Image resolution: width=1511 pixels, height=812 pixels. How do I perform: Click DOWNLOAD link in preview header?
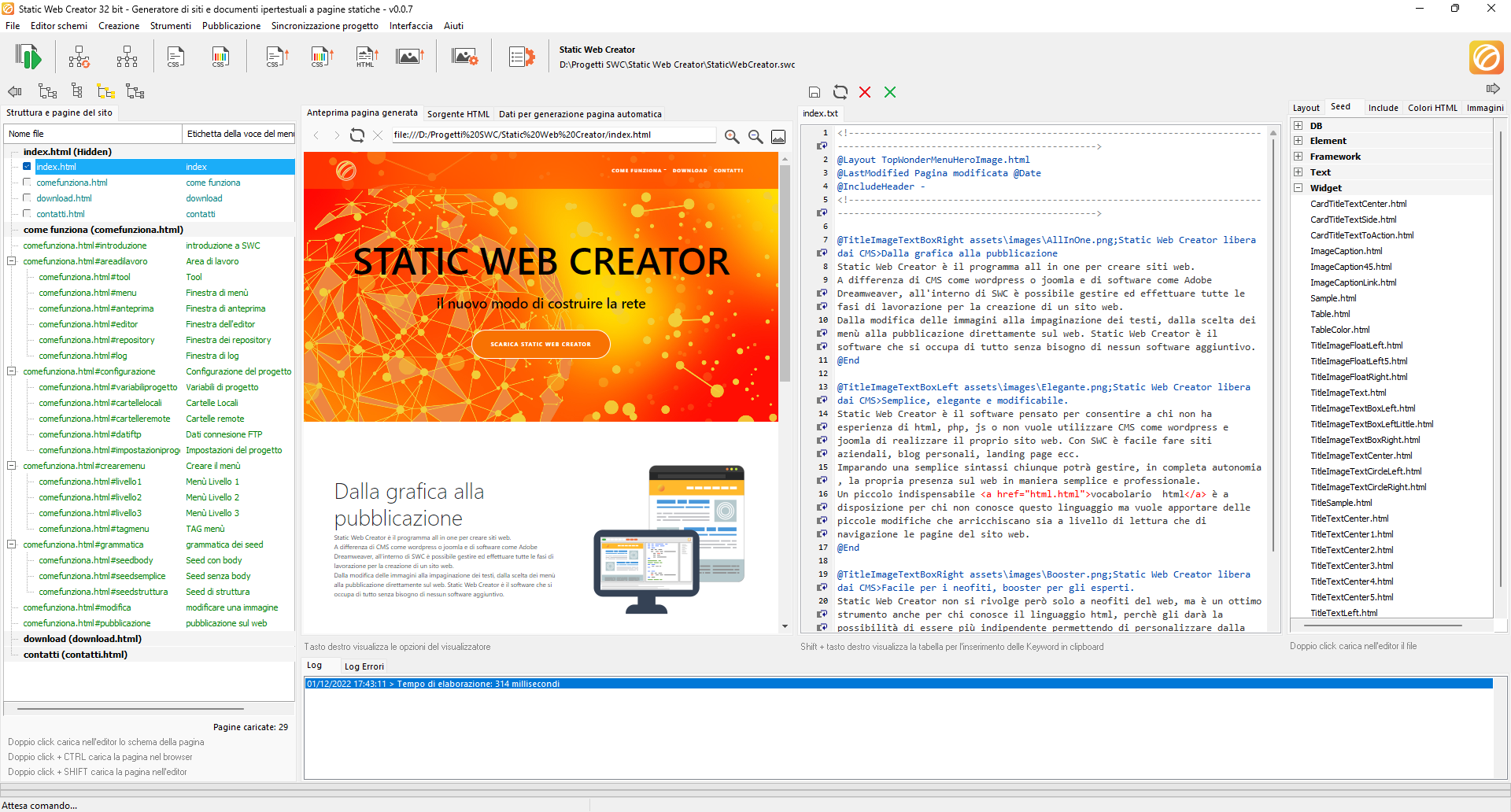click(x=689, y=171)
